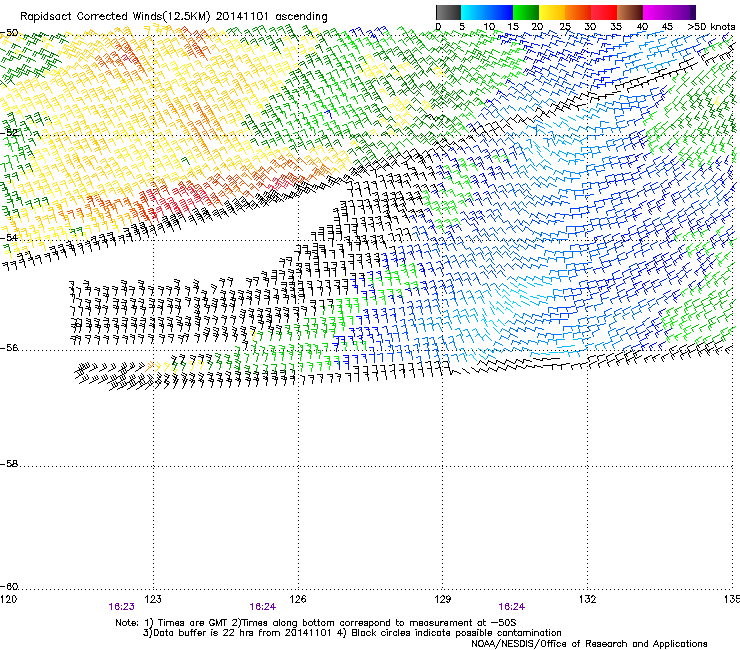Screen dimensions: 740x650
Task: Select the brown 35-40 knots legend swatch
Action: [630, 12]
